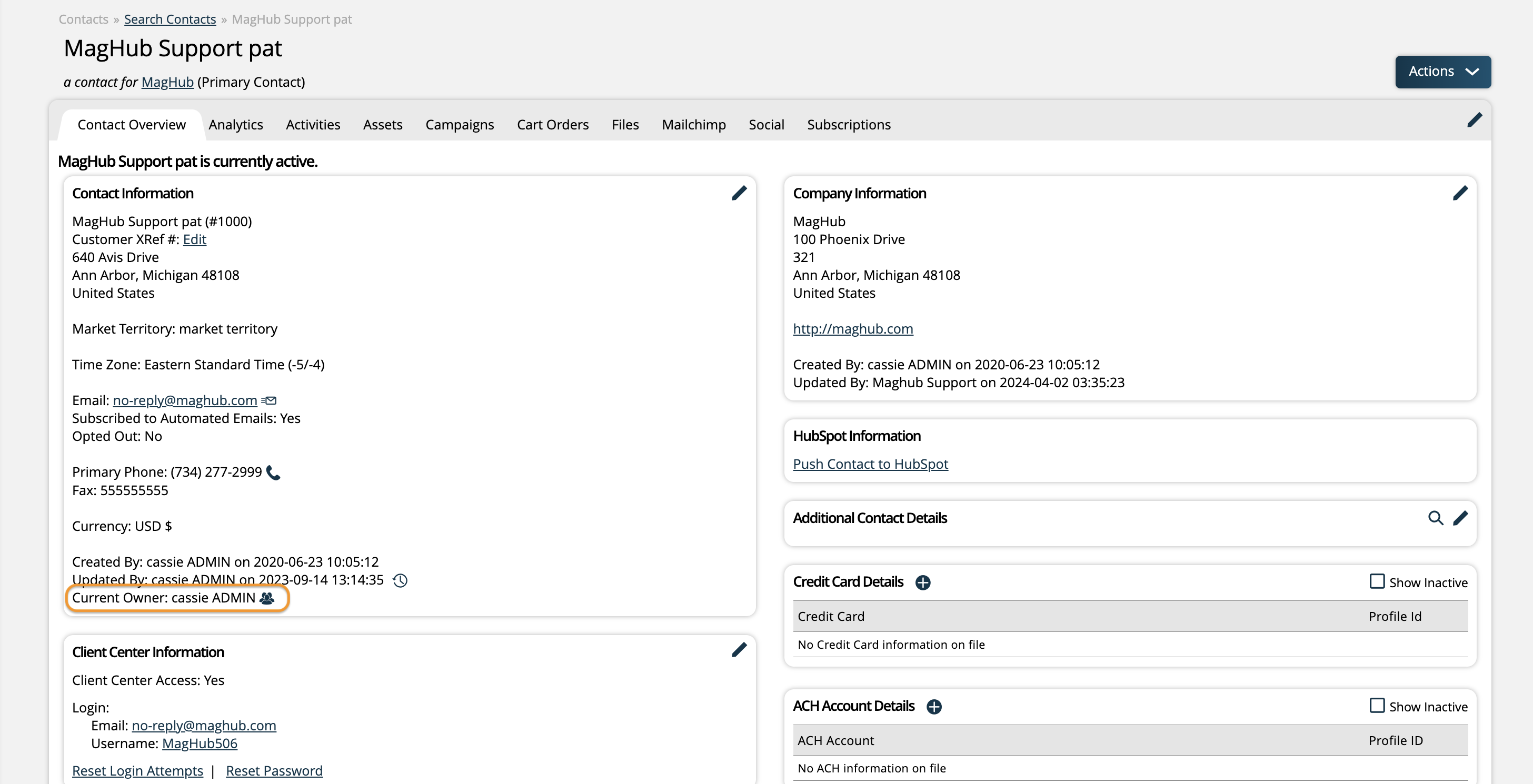1533x784 pixels.
Task: Click the 'Fax: 555555555' line
Action: click(120, 490)
